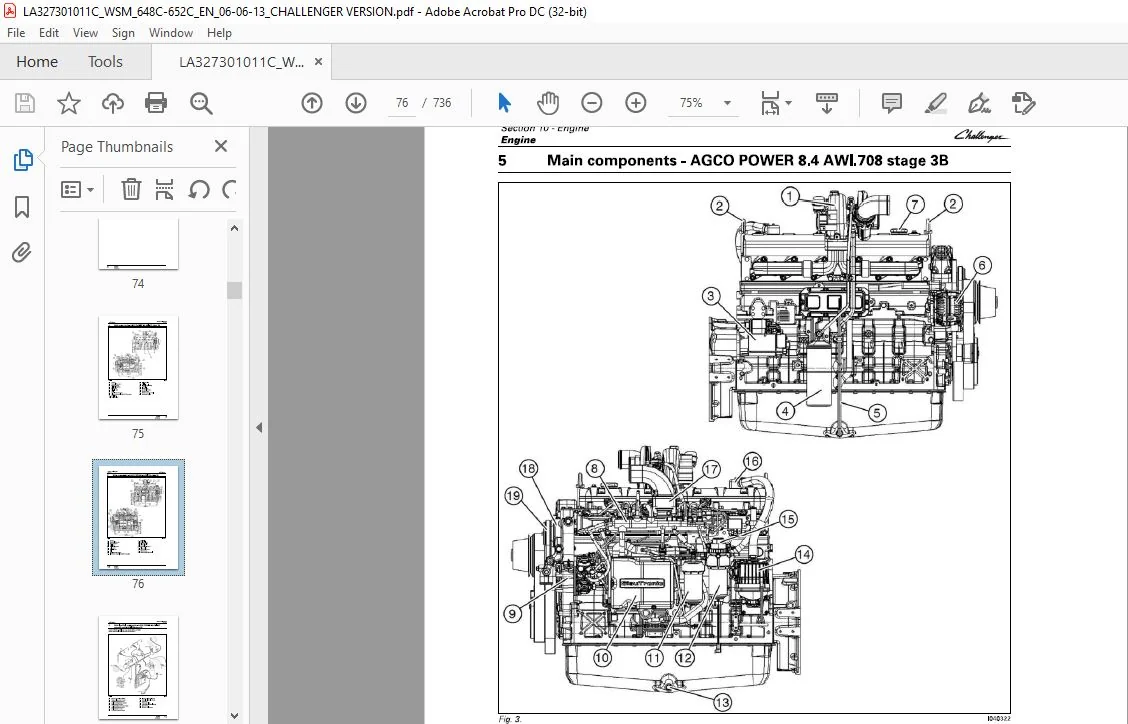Print the document with printer icon
The image size is (1128, 724).
click(156, 103)
